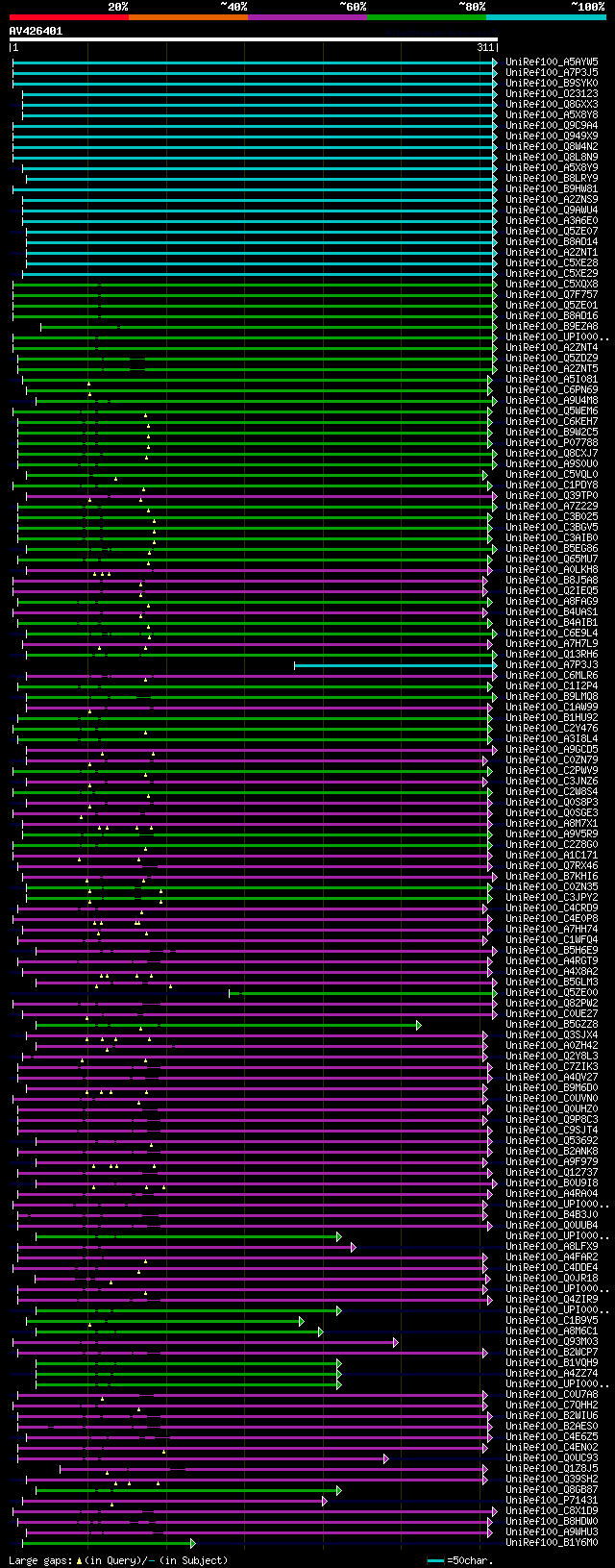
Task: Select the UniRef100_A0LKH8 label
Action: coord(552,569)
